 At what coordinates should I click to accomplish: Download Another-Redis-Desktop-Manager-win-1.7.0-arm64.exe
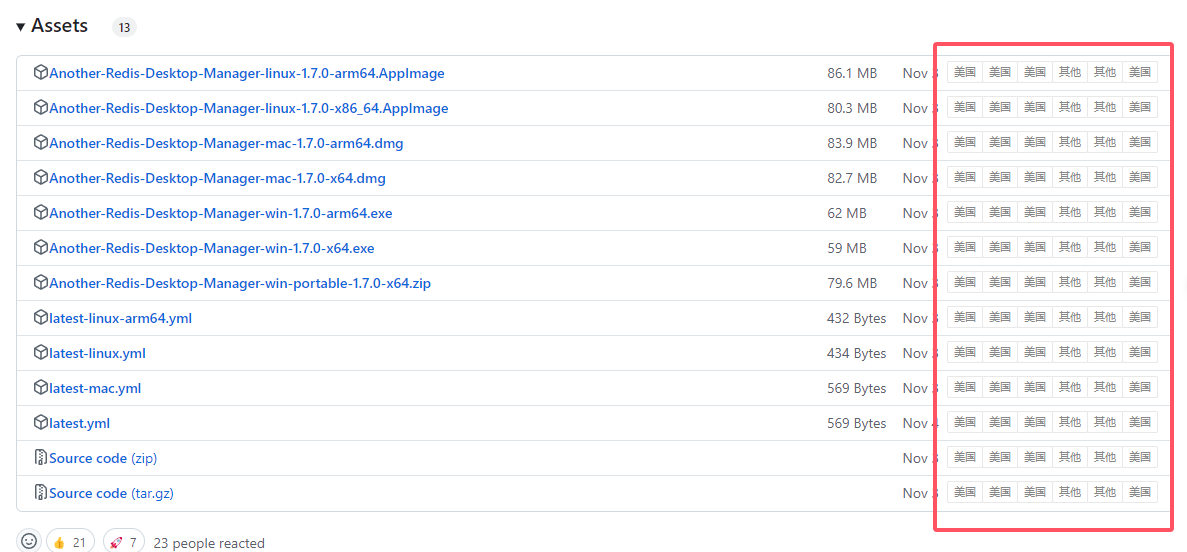(x=220, y=214)
